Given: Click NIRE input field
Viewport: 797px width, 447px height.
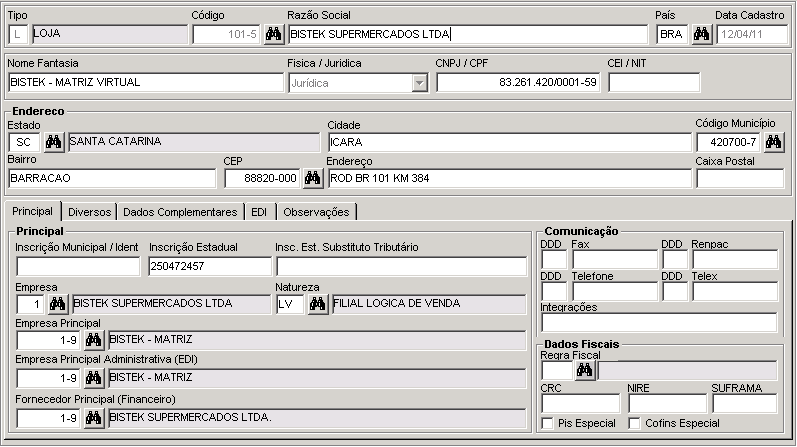Looking at the screenshot, I should [x=667, y=404].
